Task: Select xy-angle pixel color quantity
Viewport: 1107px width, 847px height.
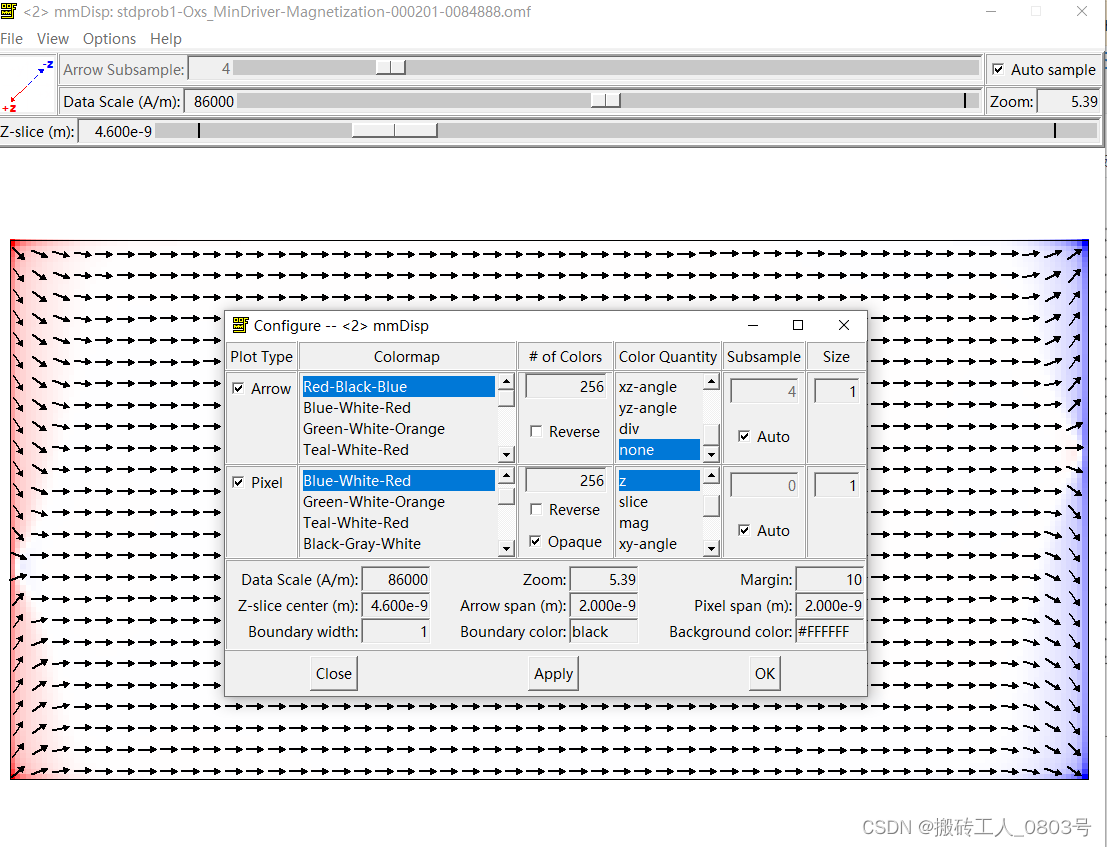Action: [659, 543]
